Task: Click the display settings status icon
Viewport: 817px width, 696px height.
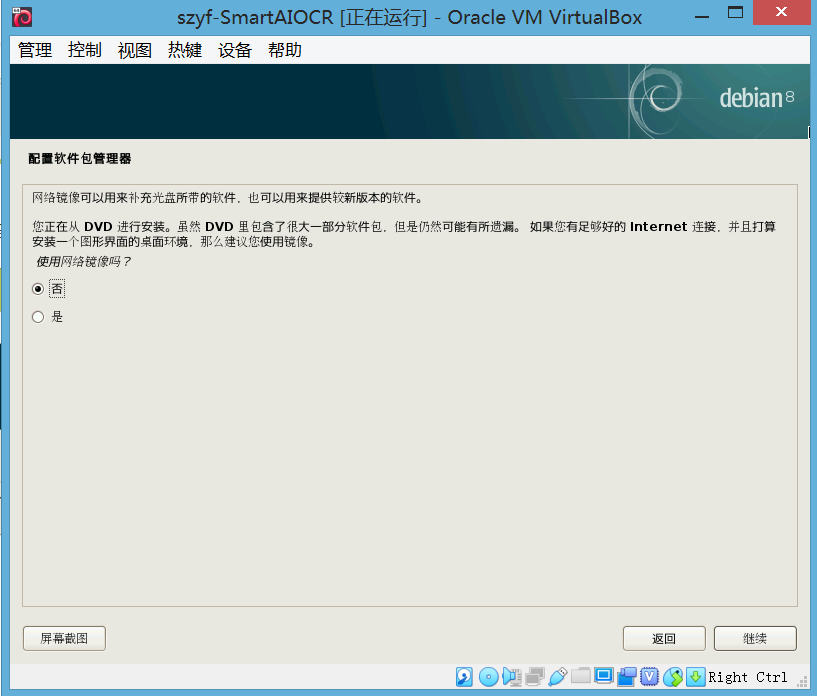Action: (603, 676)
